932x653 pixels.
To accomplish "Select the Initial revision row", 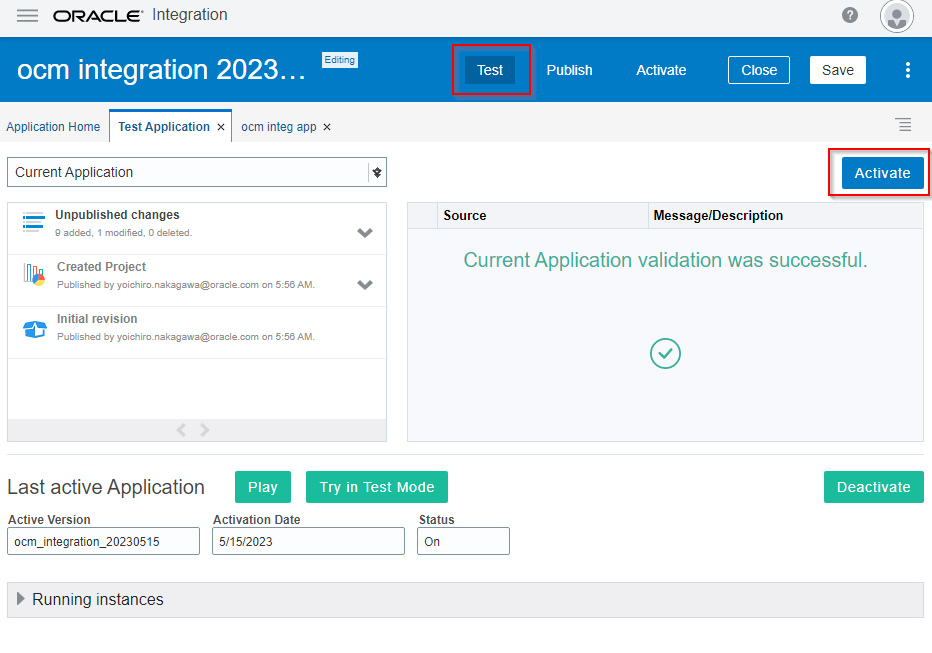I will pyautogui.click(x=197, y=333).
